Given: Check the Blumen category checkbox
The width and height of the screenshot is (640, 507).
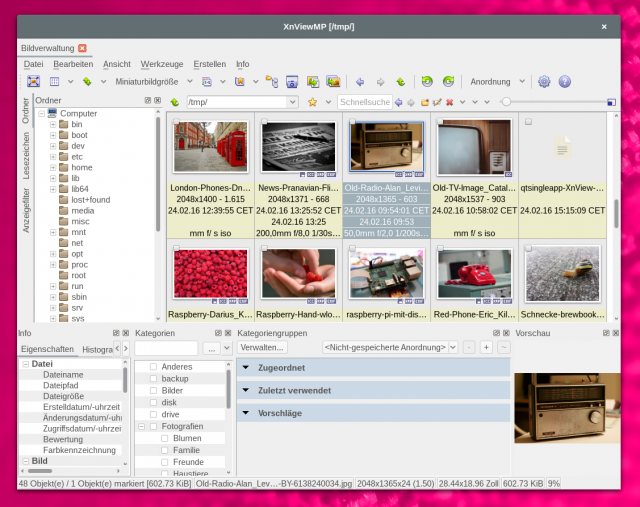Looking at the screenshot, I should coord(164,438).
